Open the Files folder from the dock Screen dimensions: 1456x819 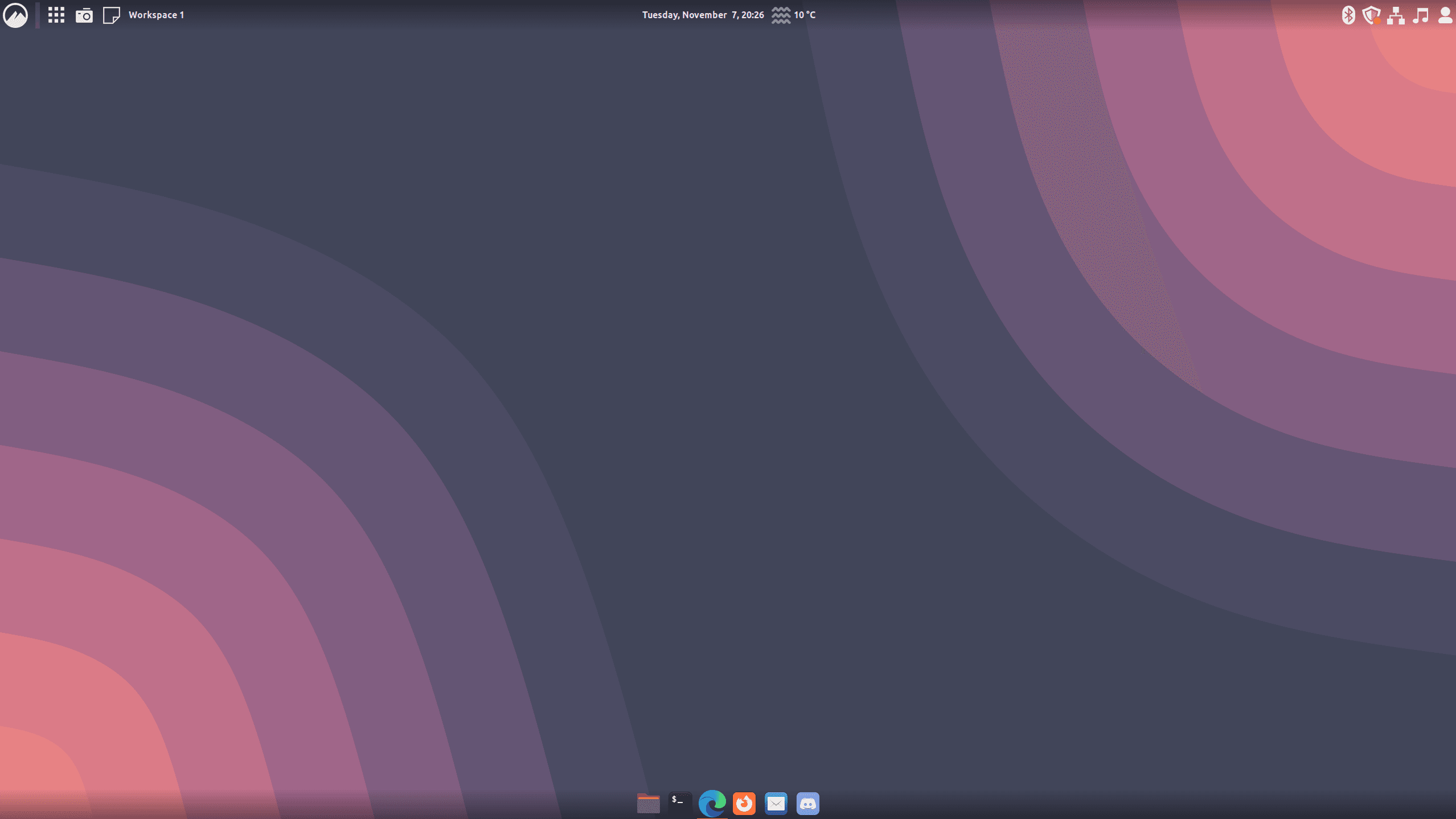click(x=648, y=803)
